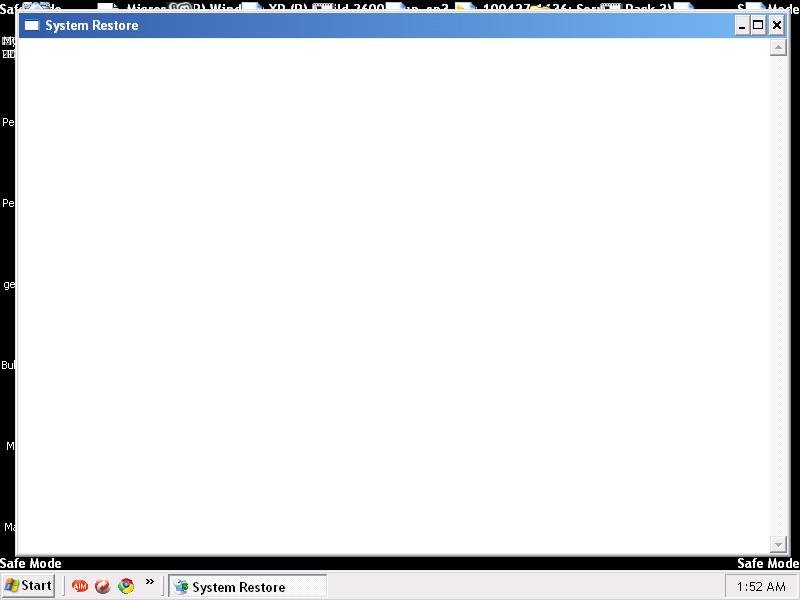The image size is (800, 600).
Task: Open Google Chrome from Quick Launch
Action: click(x=126, y=586)
